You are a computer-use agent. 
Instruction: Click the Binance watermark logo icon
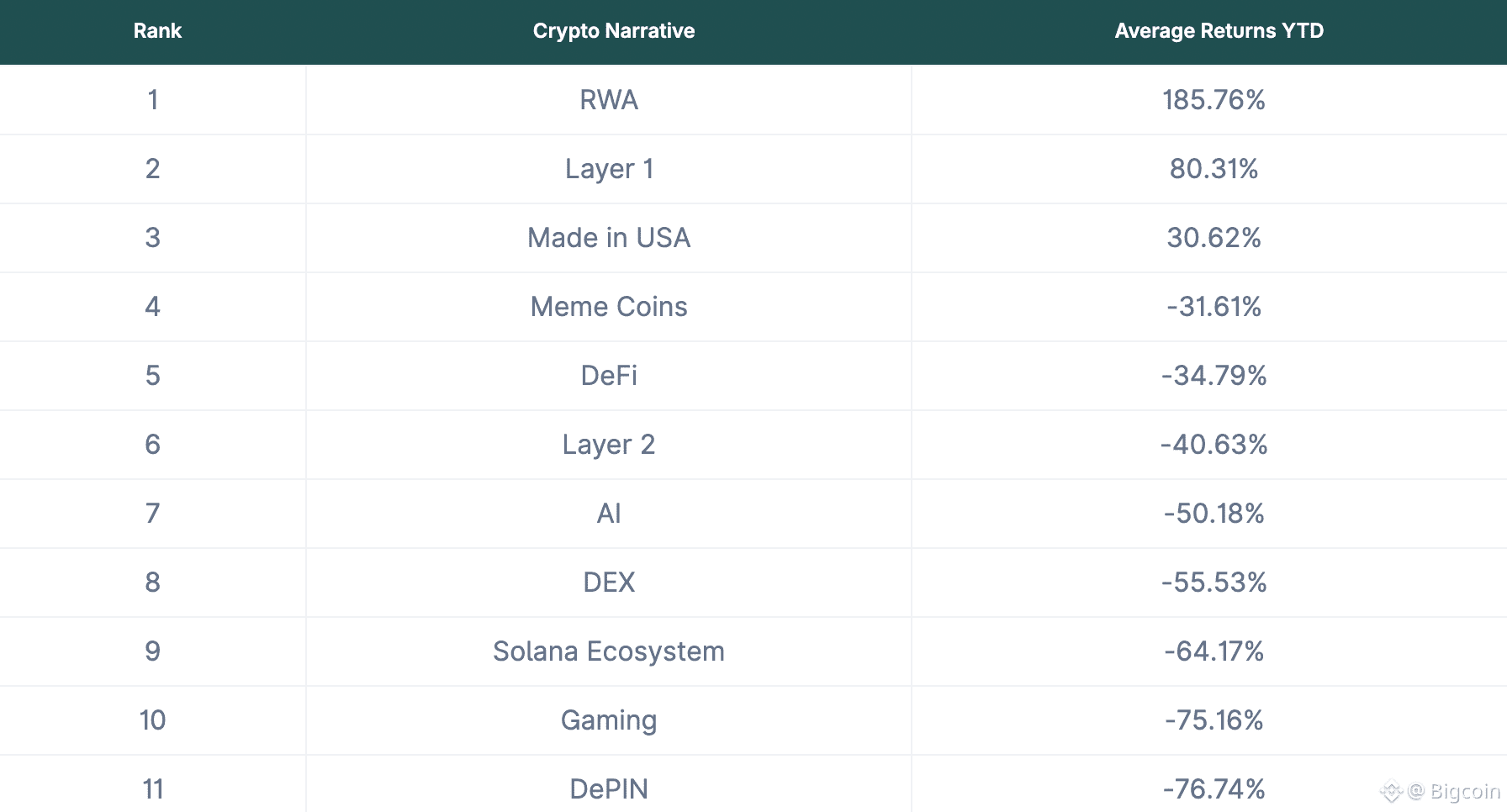[1391, 791]
